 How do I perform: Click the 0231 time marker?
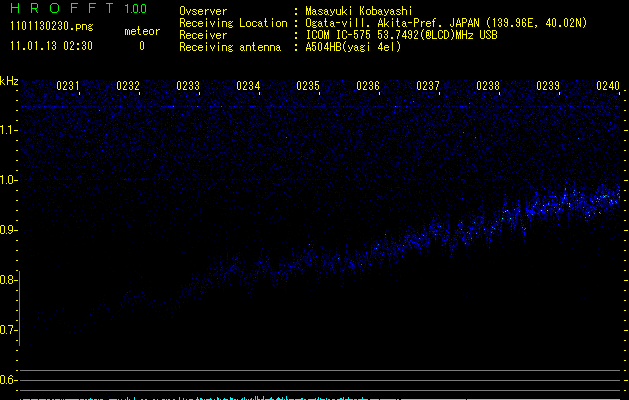(68, 87)
